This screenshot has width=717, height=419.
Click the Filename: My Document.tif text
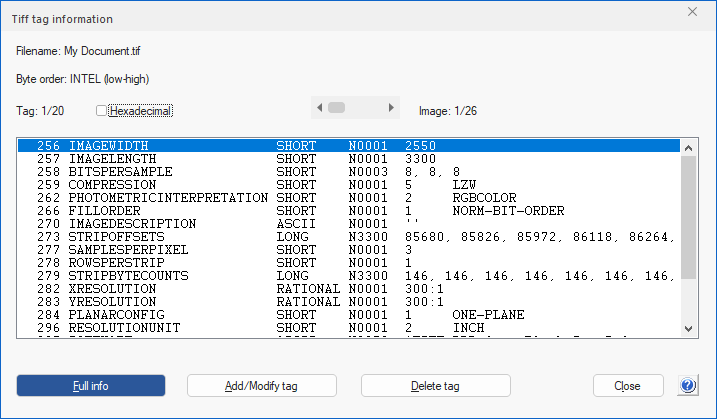click(78, 51)
